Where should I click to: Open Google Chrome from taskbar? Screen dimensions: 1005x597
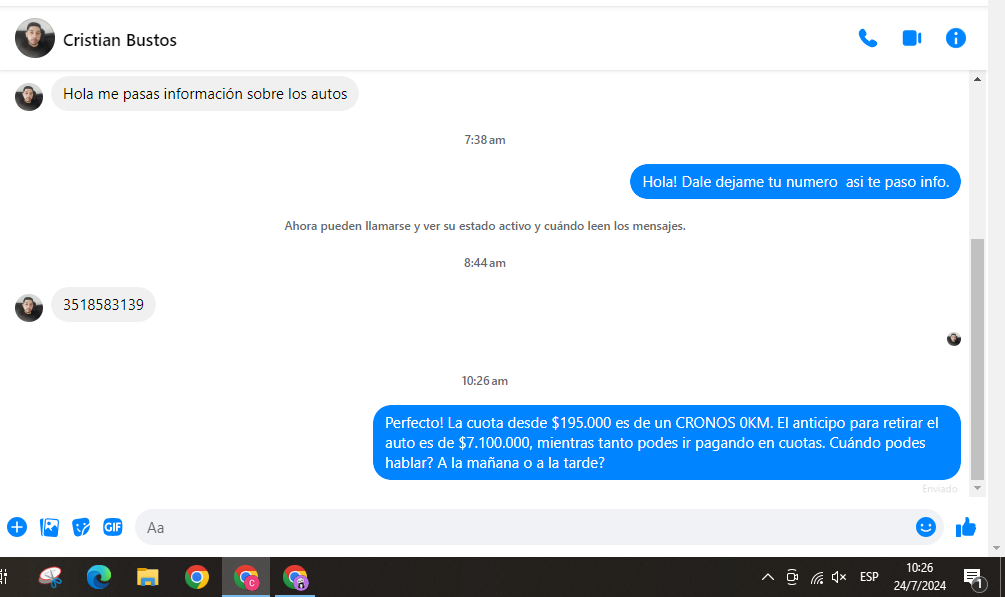click(197, 577)
